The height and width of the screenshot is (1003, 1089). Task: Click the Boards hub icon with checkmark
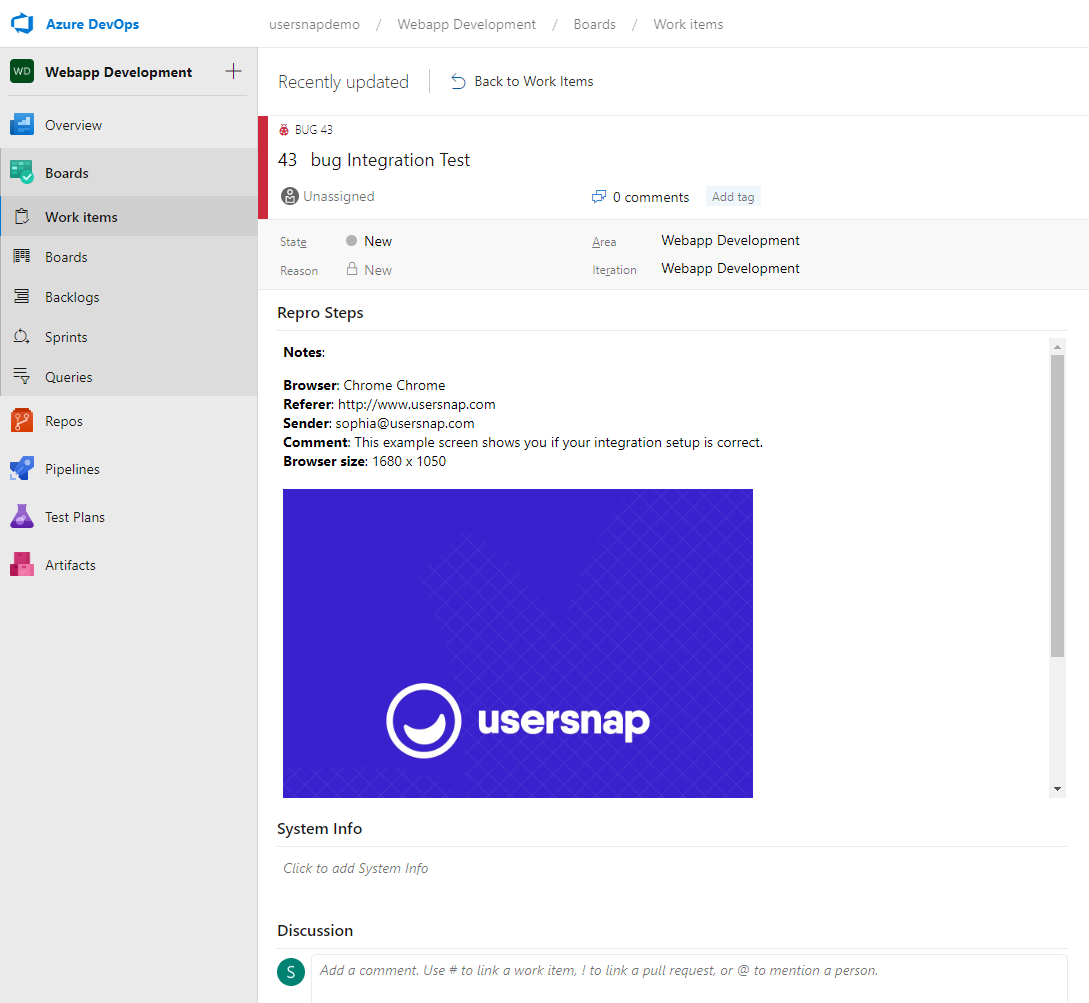[x=22, y=172]
